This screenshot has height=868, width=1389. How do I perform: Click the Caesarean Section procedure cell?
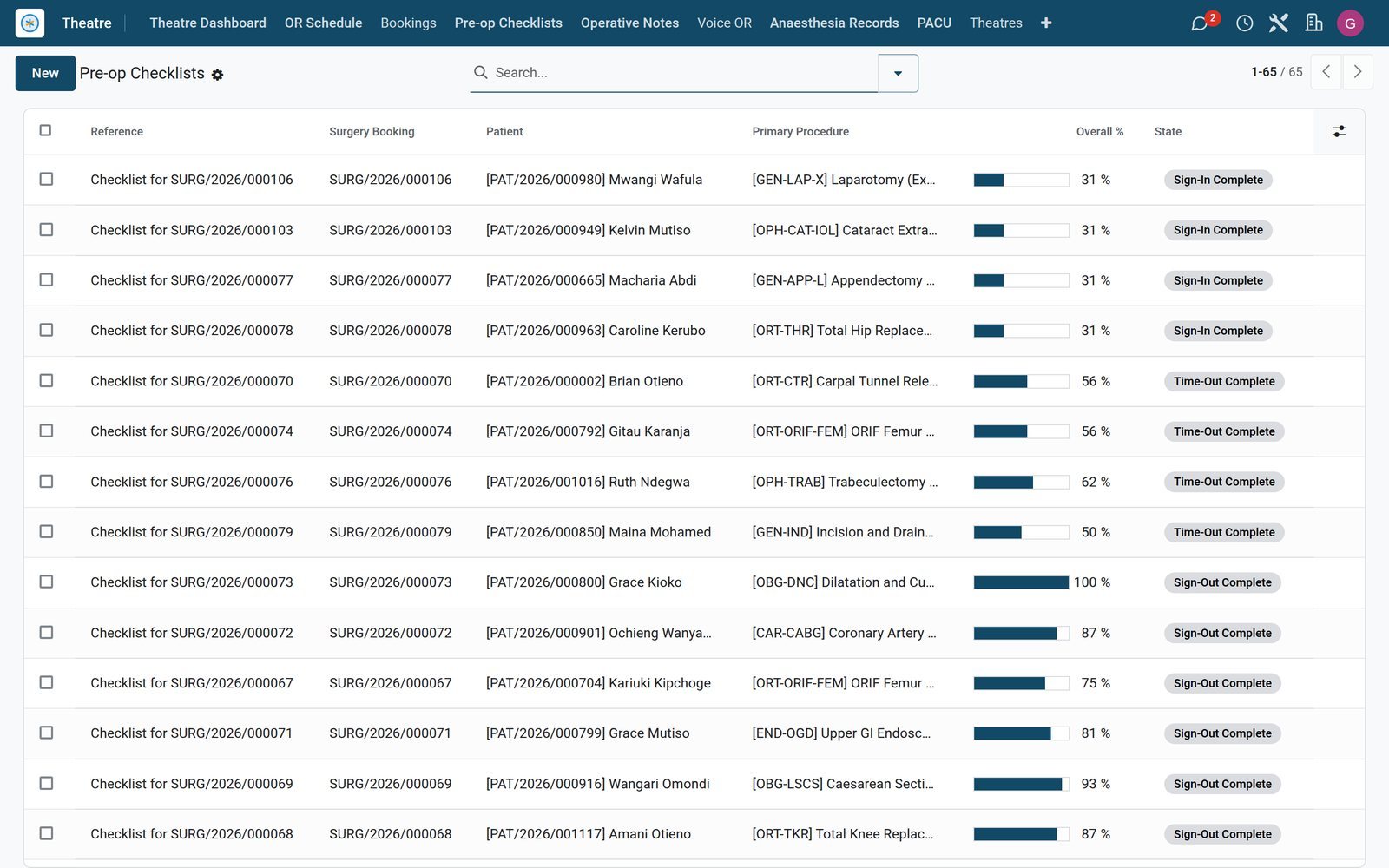842,784
